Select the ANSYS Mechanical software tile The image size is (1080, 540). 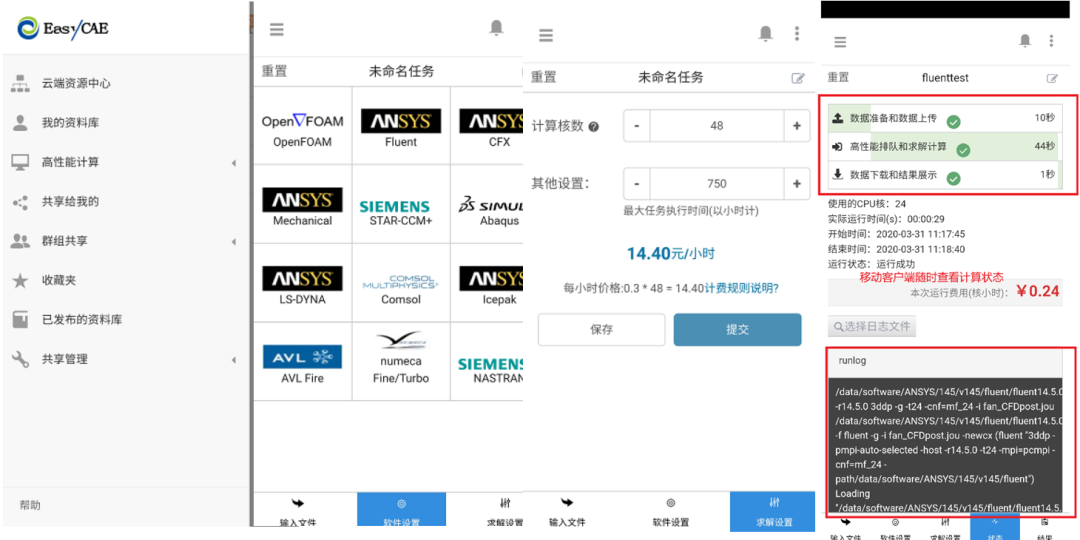[x=302, y=204]
